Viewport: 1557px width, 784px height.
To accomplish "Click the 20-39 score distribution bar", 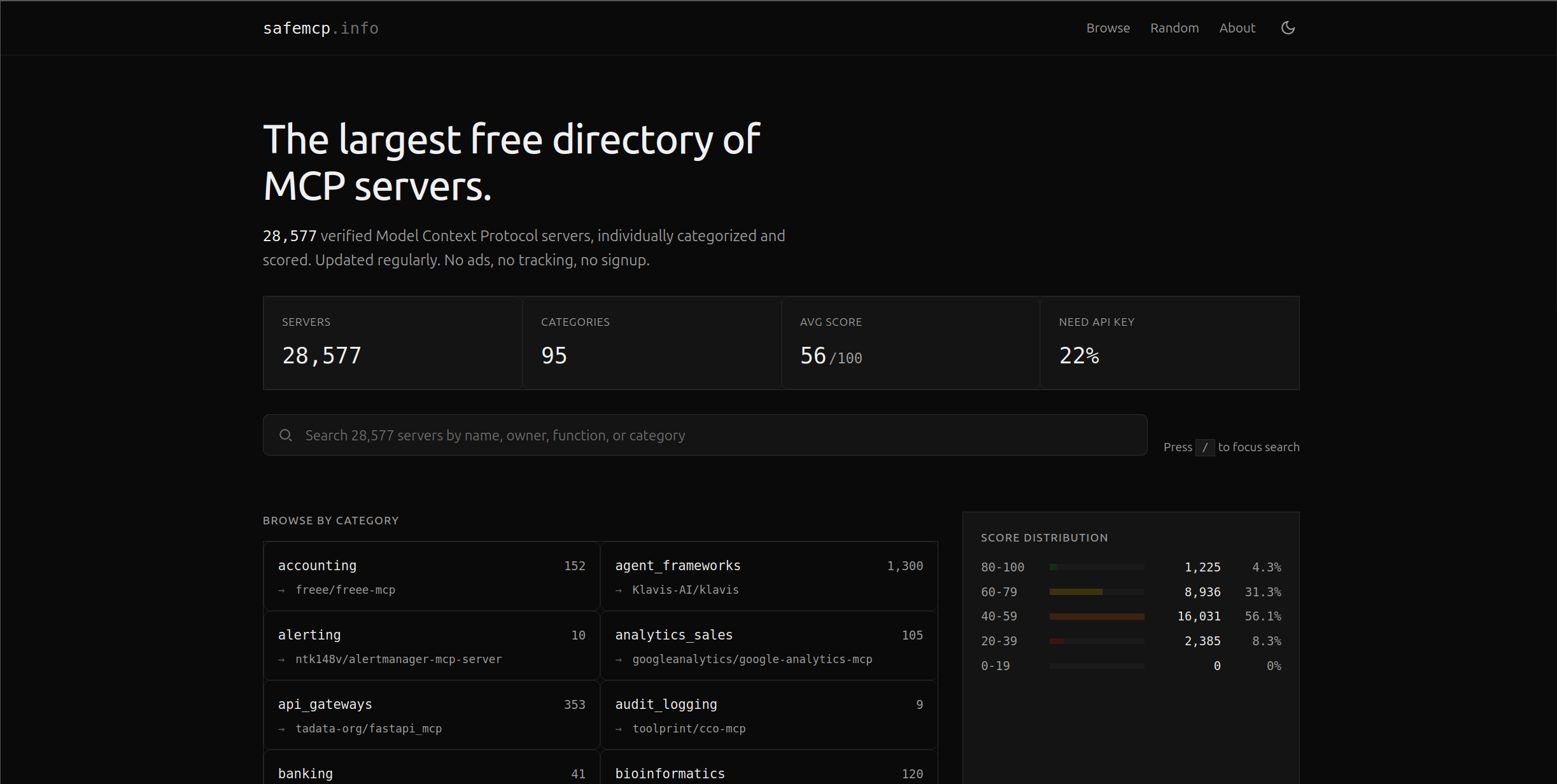I will [x=1097, y=641].
